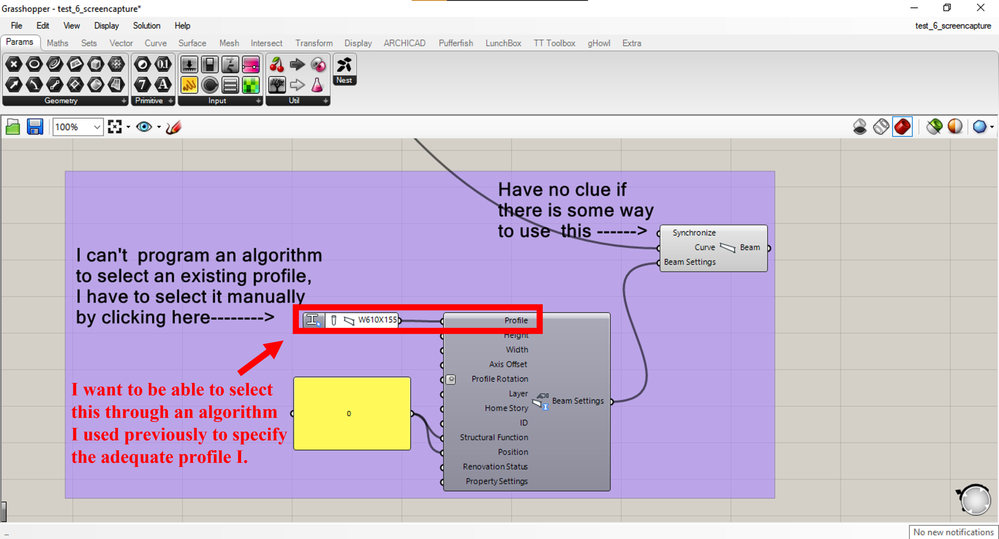The image size is (999, 539).
Task: Expand the Util panel
Action: pos(326,101)
